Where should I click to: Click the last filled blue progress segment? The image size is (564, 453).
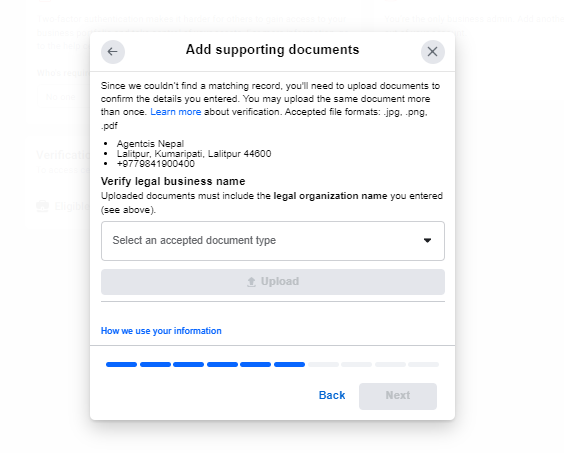pos(290,364)
